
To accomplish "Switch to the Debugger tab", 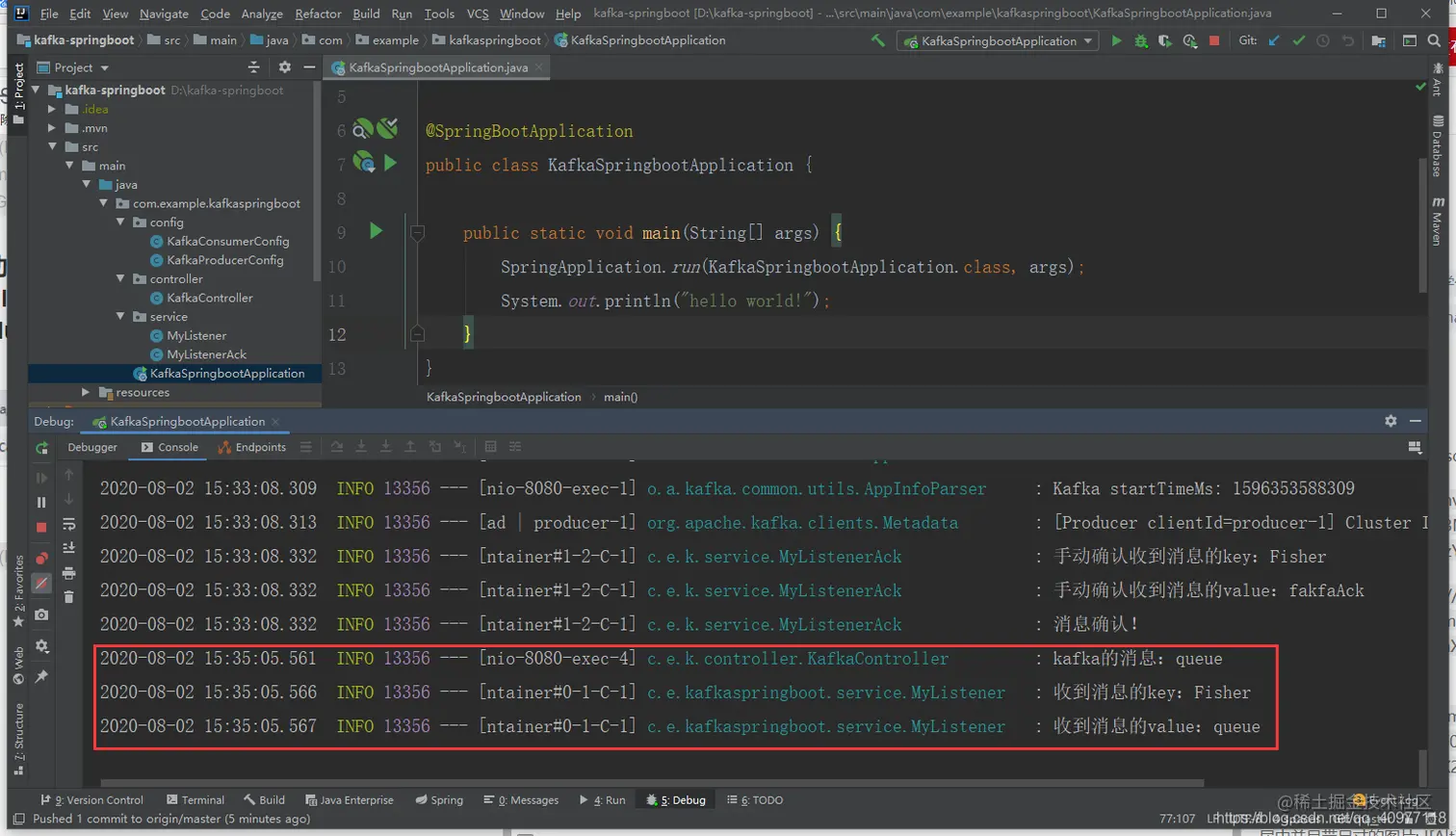I will point(92,447).
